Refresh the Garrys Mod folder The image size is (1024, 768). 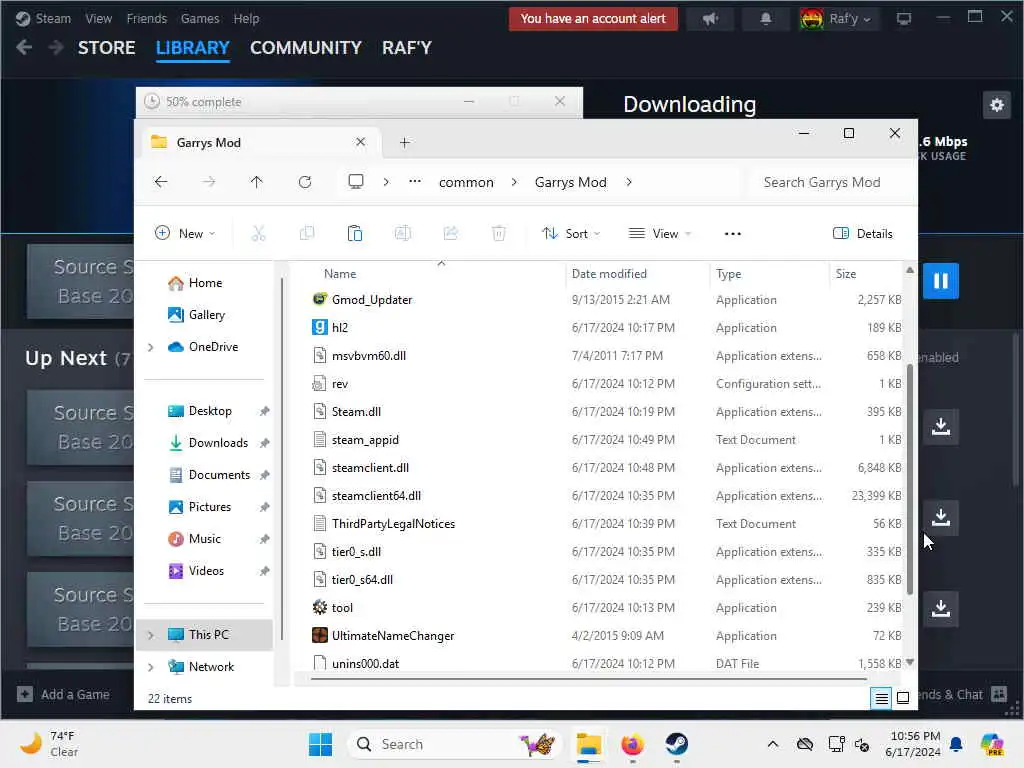coord(305,182)
